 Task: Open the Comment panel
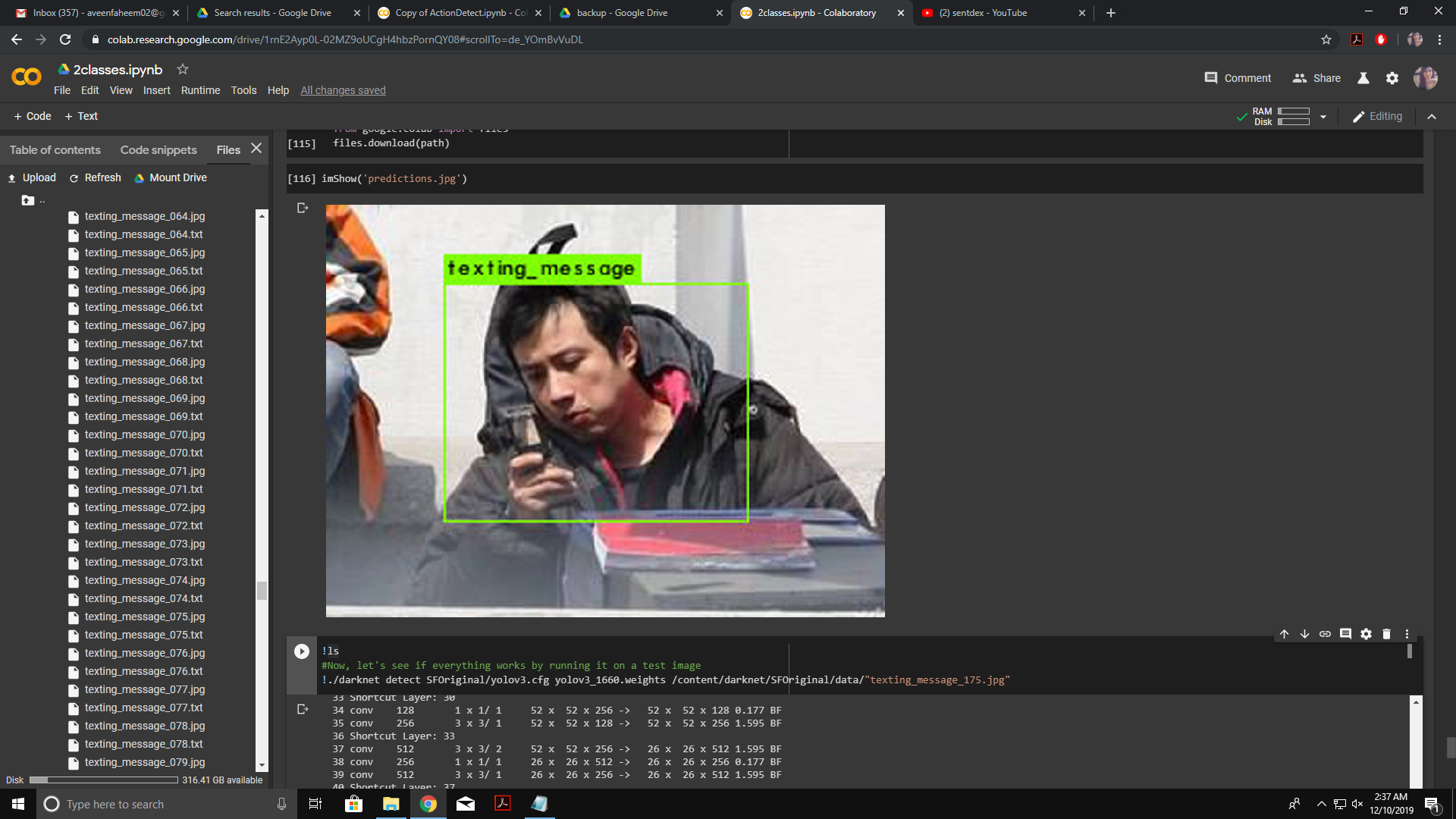[x=1238, y=78]
